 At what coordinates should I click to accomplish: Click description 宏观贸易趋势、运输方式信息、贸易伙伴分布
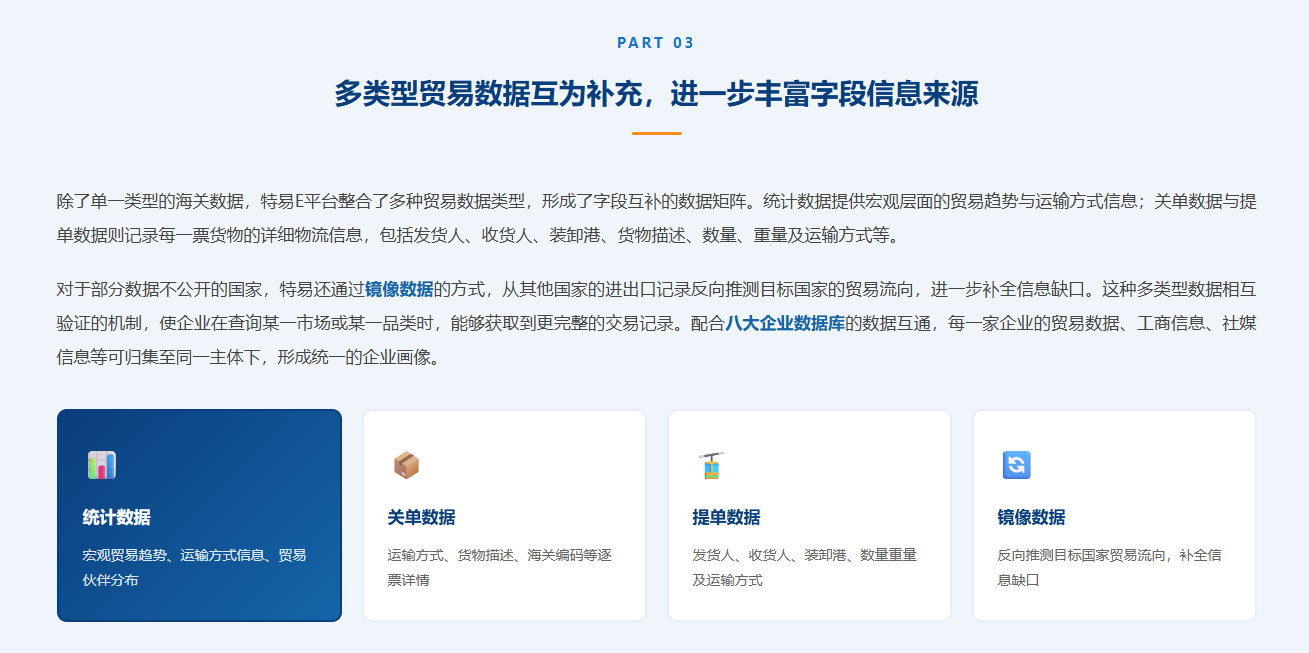(x=195, y=567)
